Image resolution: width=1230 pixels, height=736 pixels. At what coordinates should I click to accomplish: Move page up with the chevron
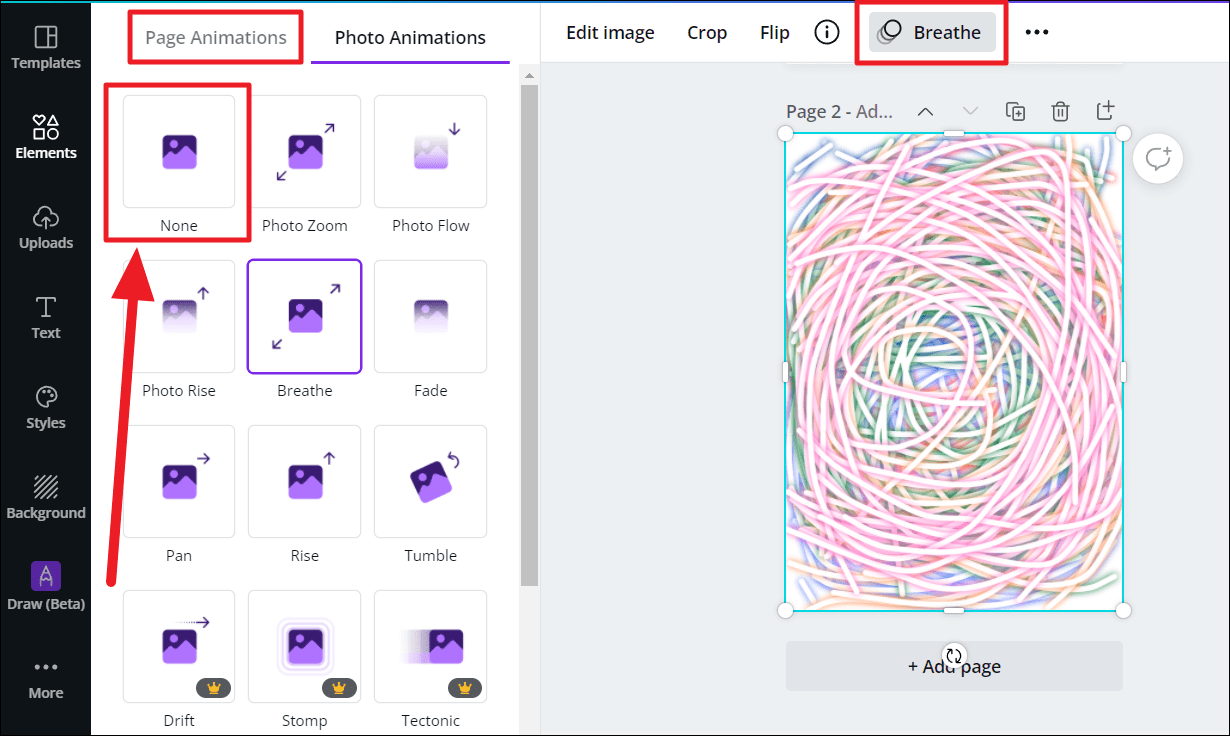tap(926, 111)
